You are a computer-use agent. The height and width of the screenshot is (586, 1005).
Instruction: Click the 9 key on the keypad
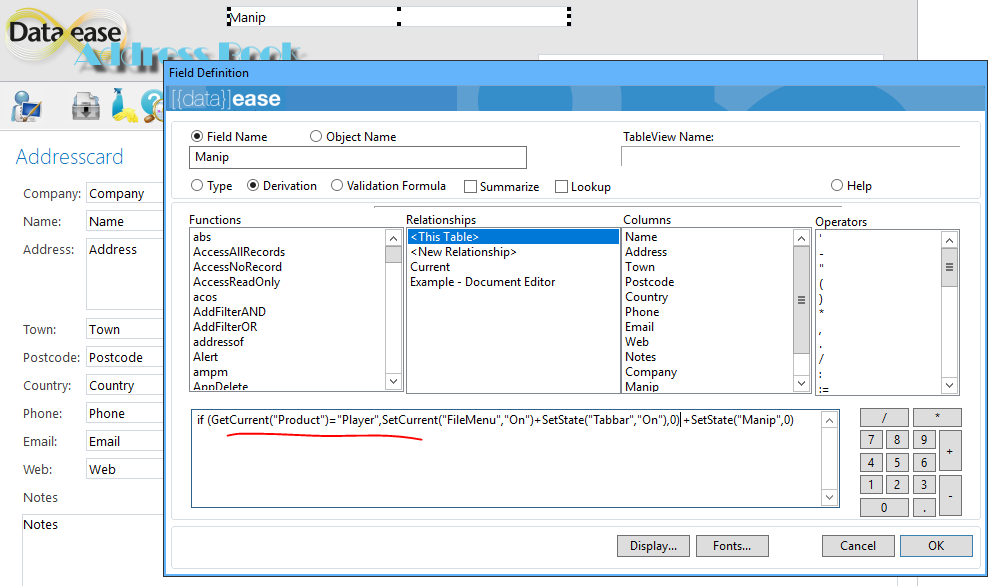[x=924, y=440]
